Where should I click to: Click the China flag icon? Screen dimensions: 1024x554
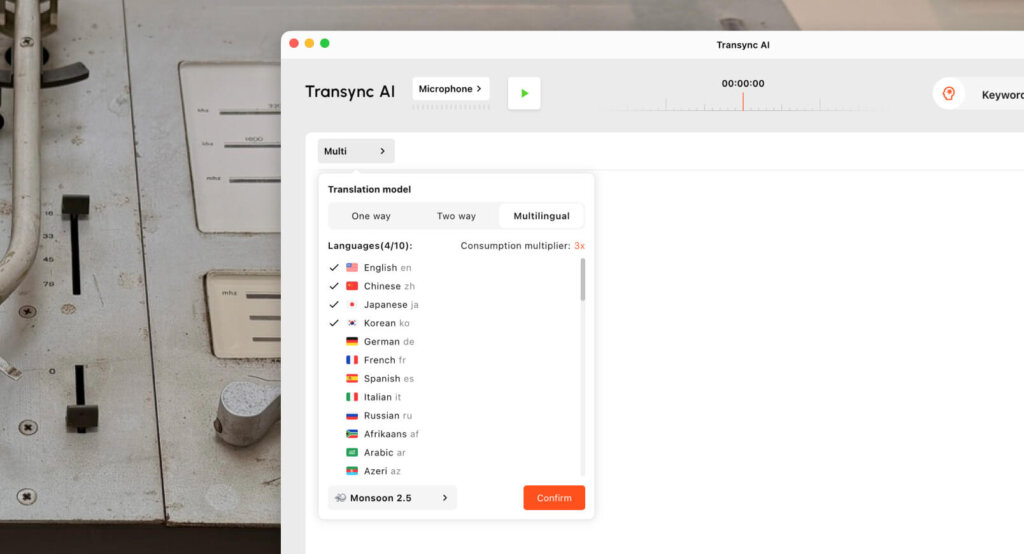[x=352, y=286]
